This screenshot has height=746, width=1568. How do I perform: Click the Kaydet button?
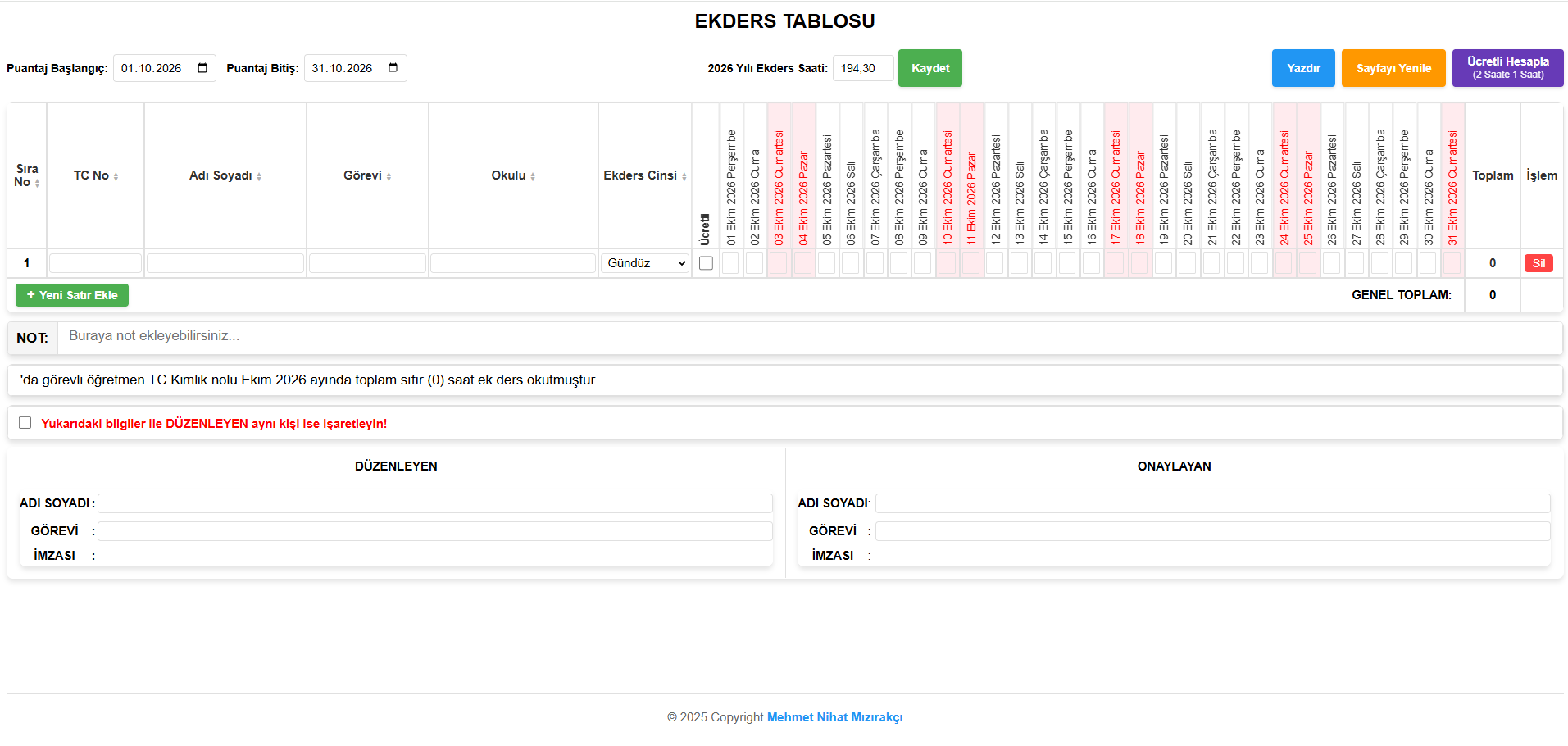click(x=930, y=68)
